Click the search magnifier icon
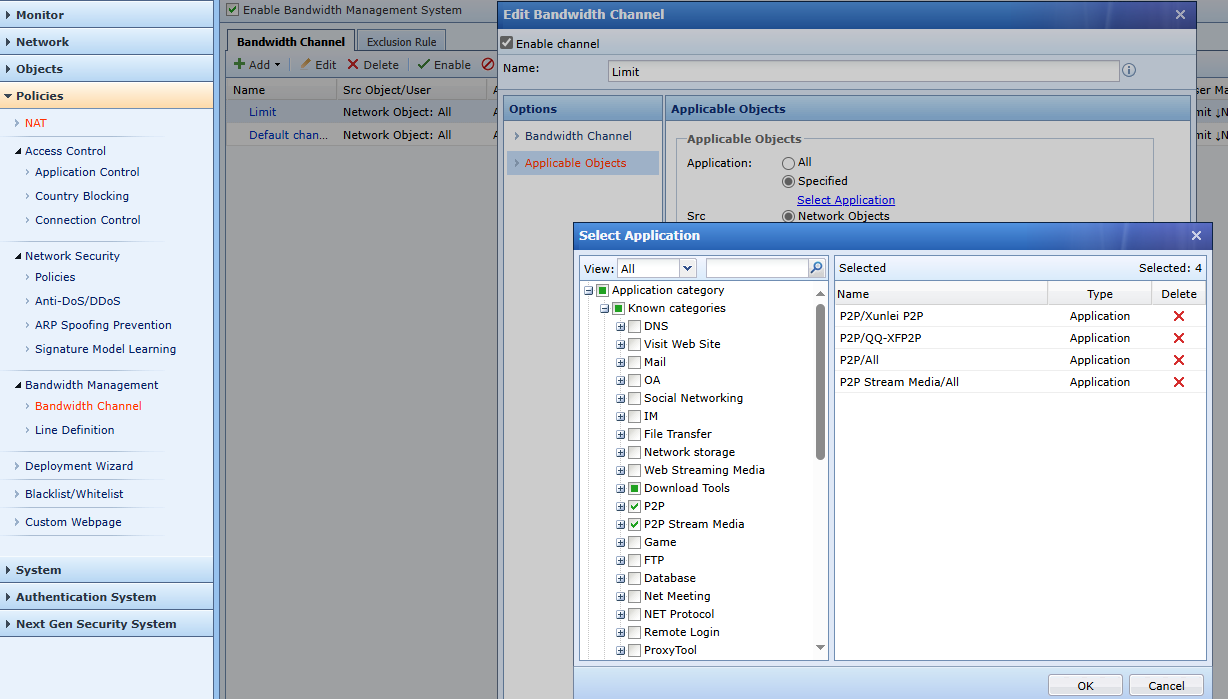Screen dimensions: 1228x699 coord(816,268)
